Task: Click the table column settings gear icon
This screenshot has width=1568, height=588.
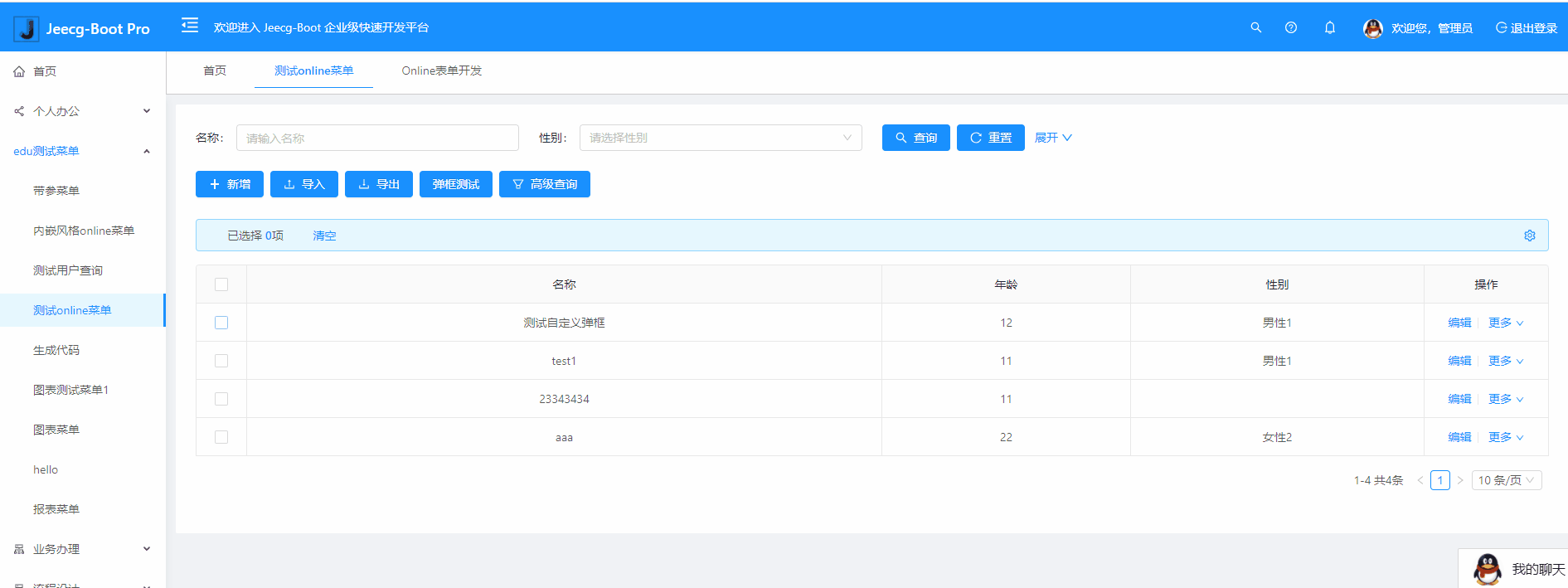Action: tap(1529, 236)
